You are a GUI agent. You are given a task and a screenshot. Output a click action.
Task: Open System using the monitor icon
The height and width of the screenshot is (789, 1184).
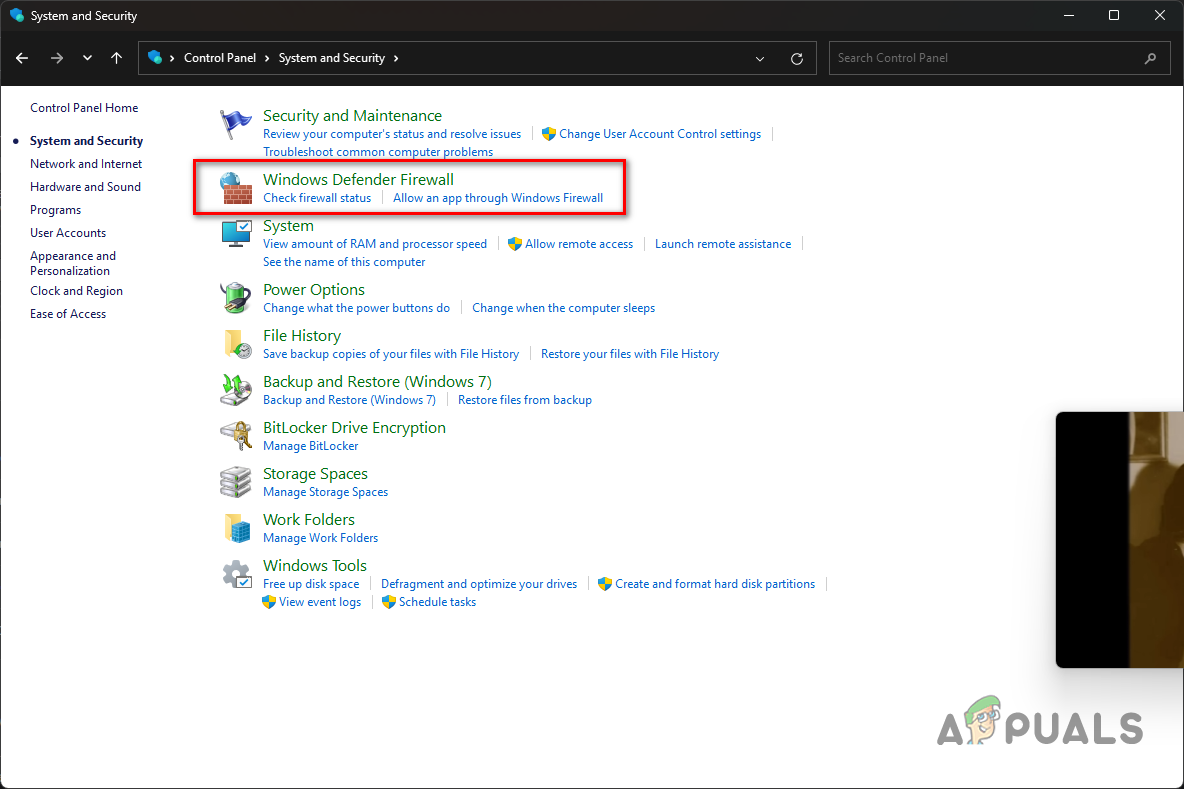pos(236,233)
